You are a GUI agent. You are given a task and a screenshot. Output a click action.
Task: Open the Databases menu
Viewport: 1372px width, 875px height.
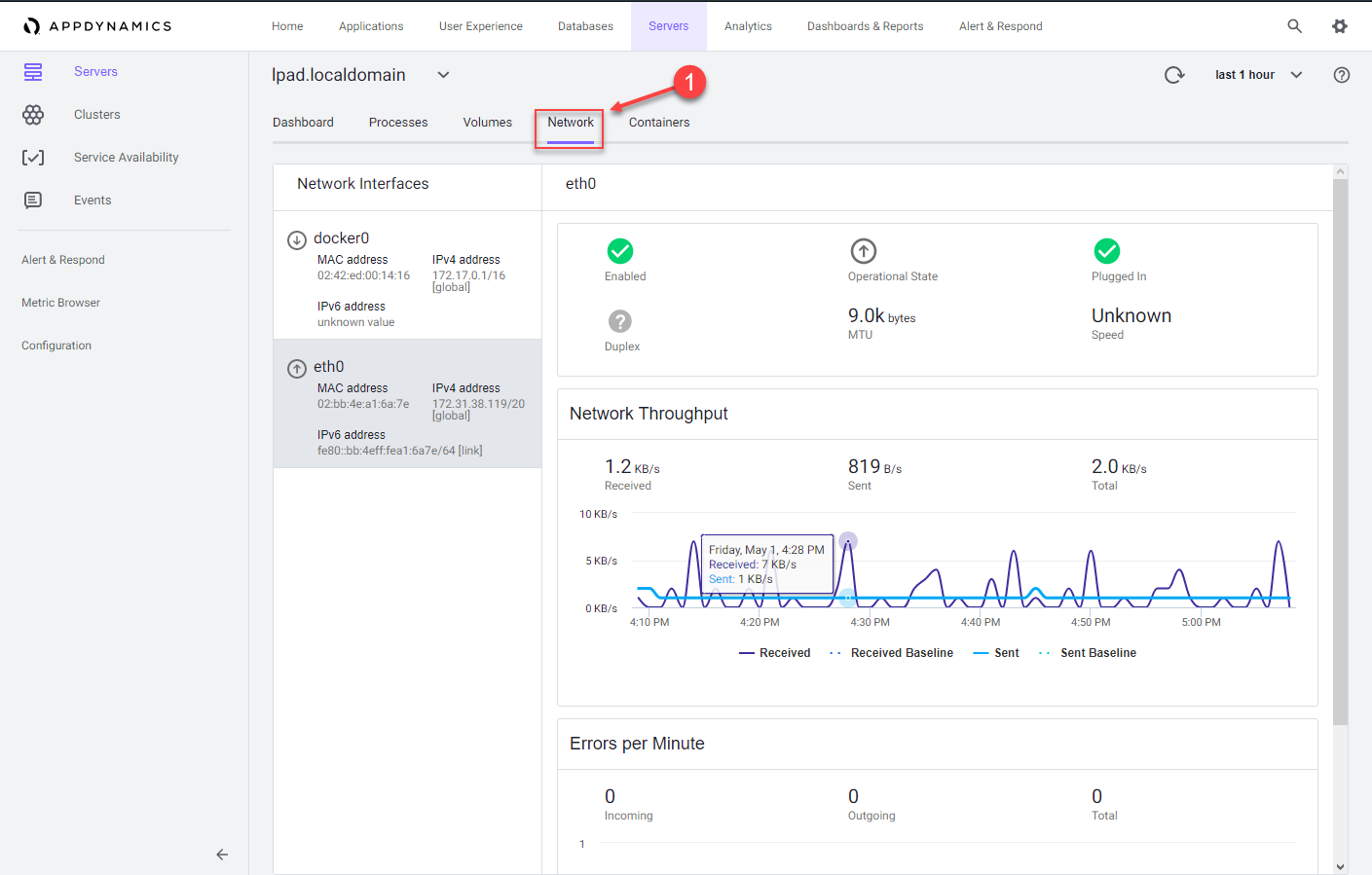(585, 26)
